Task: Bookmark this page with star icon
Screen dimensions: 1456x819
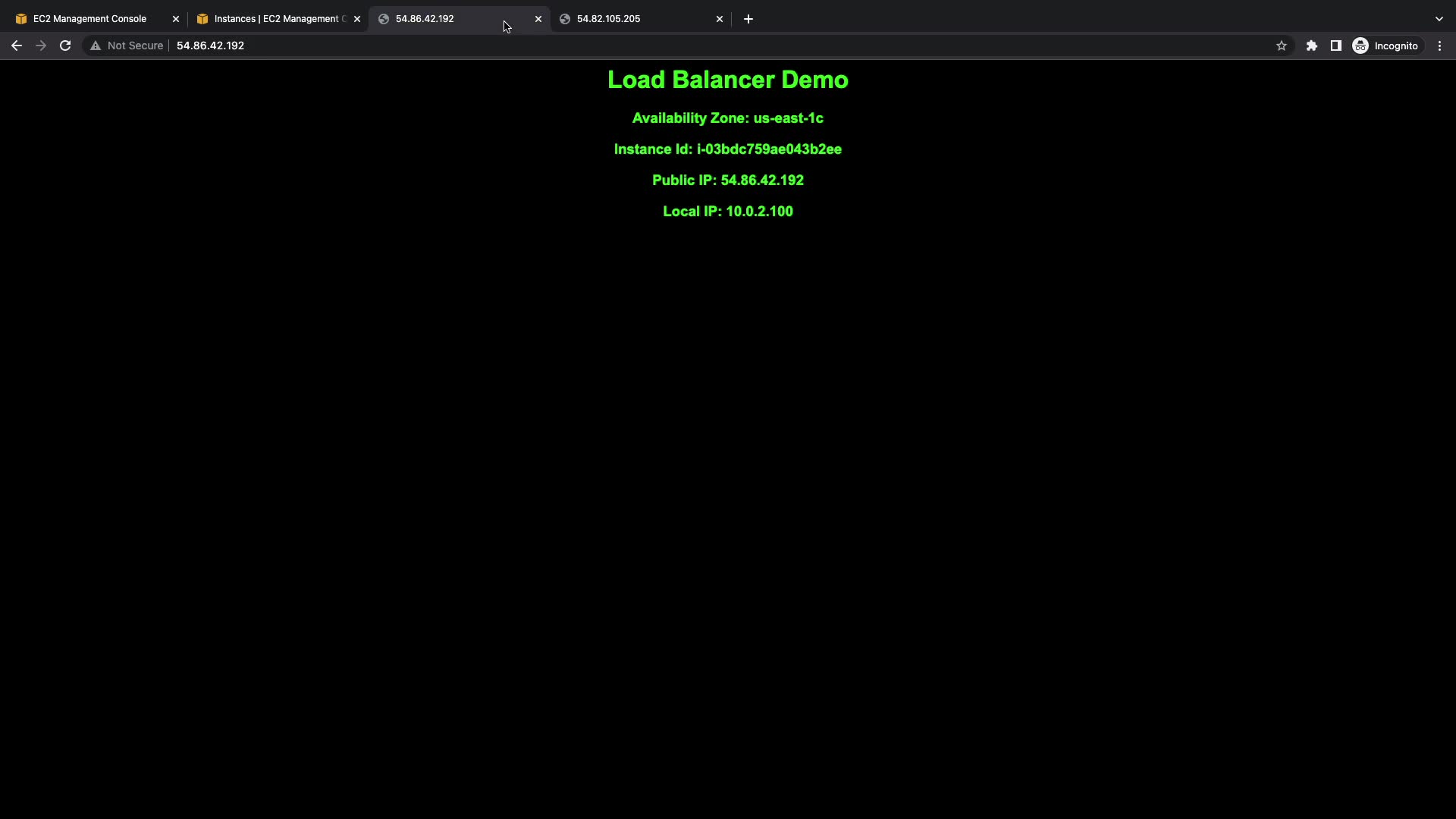Action: 1282,46
